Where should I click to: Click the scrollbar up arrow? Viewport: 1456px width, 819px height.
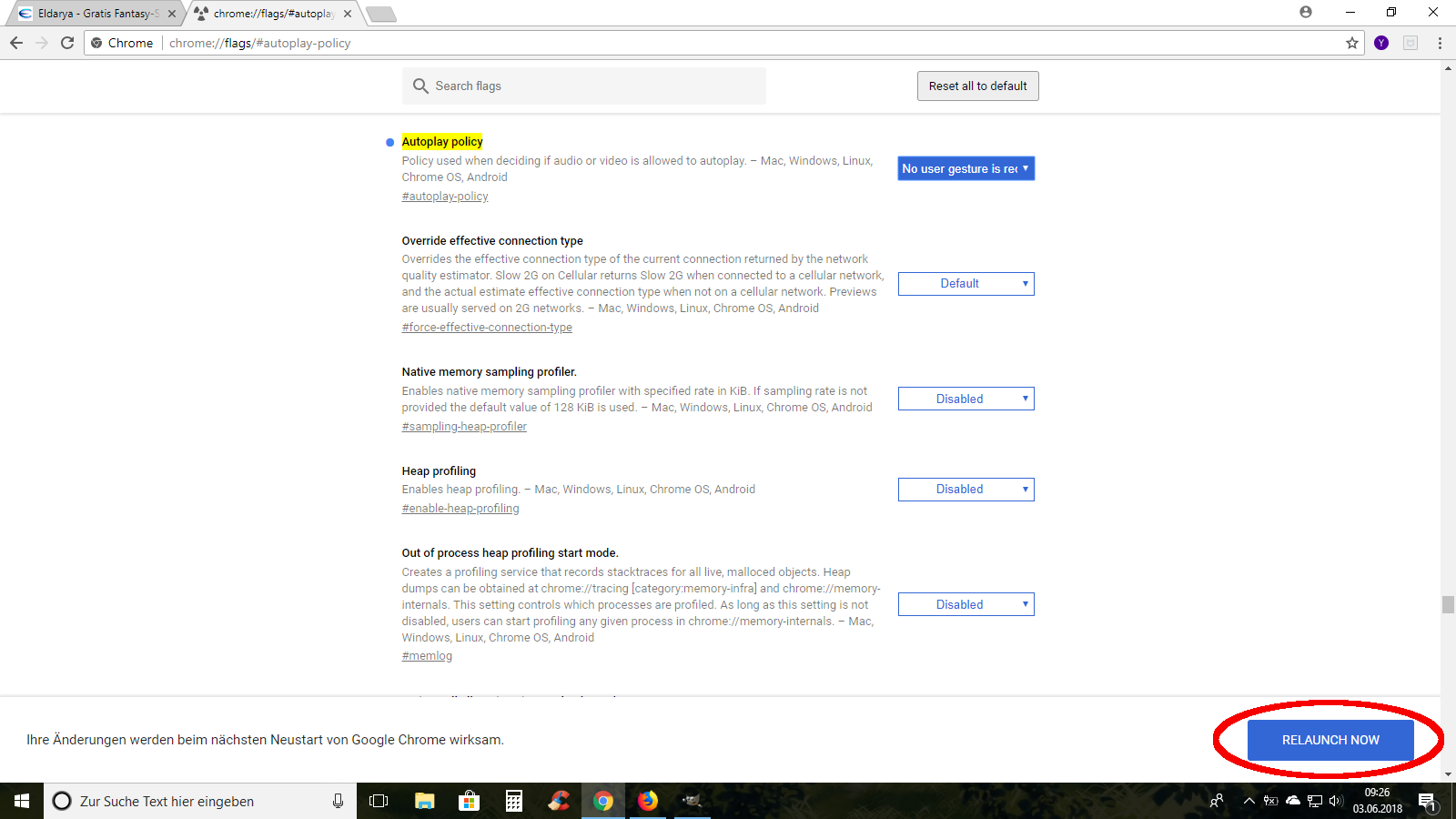point(1448,67)
